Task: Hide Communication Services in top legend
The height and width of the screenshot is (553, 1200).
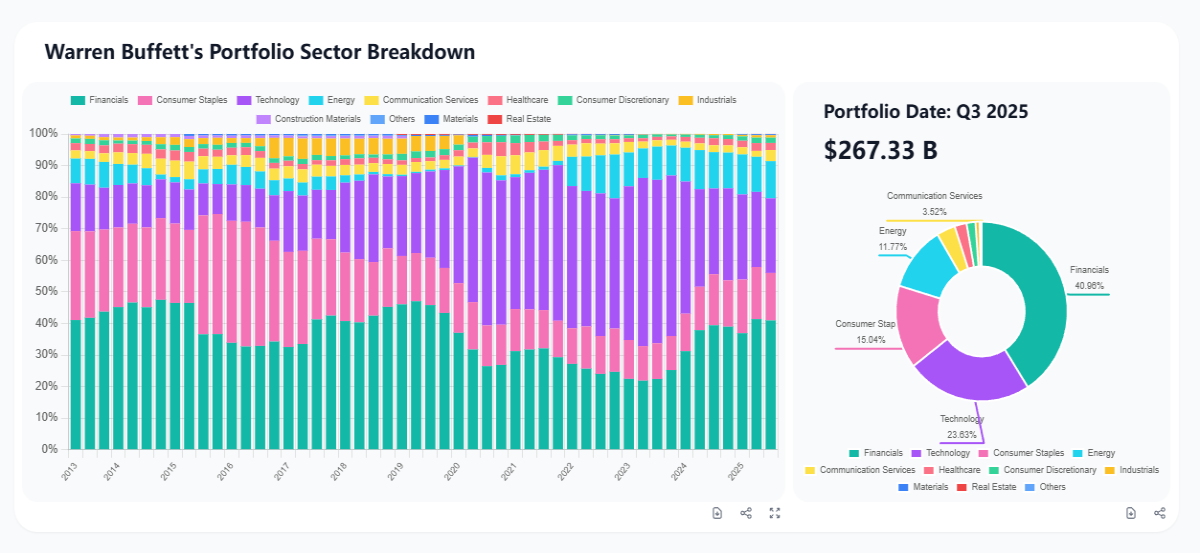Action: coord(422,100)
